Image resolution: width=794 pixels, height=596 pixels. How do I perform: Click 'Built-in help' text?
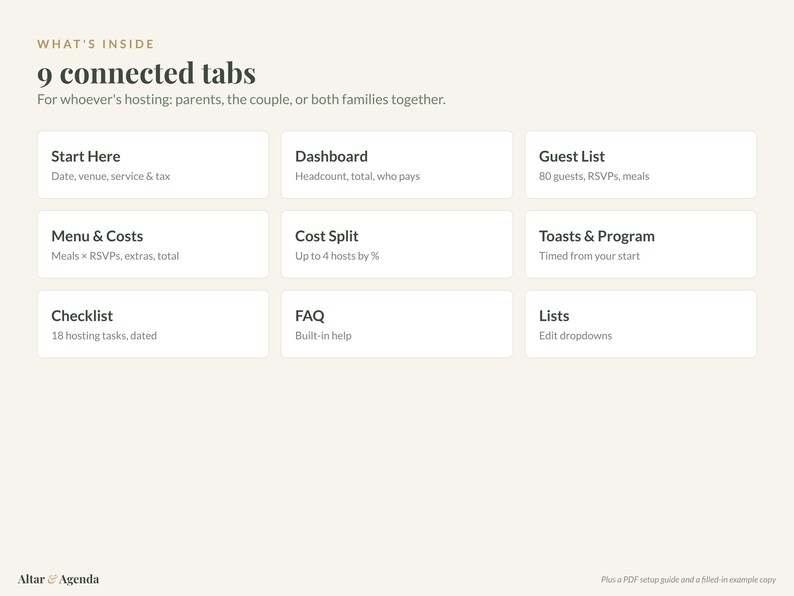pos(323,335)
